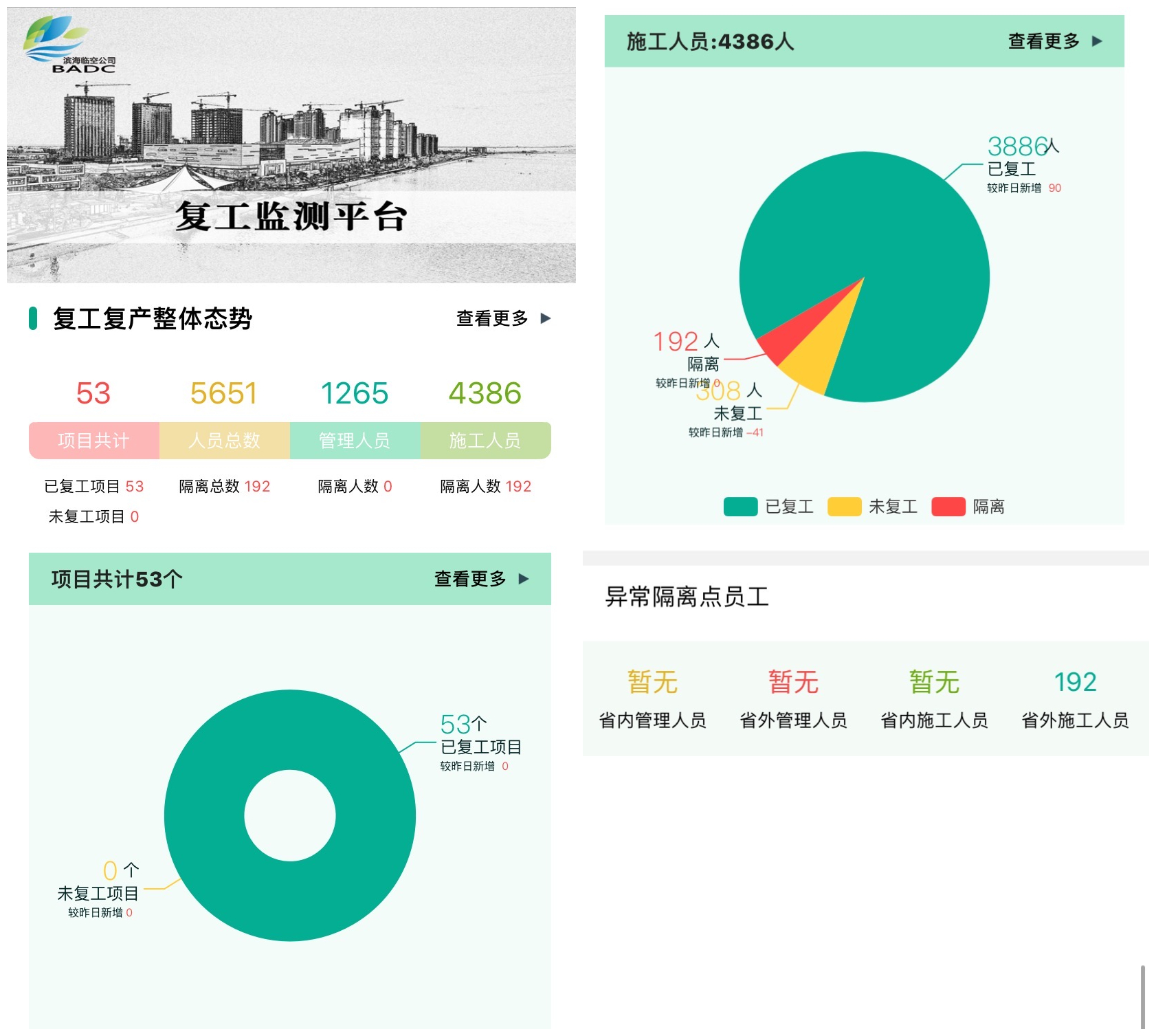This screenshot has width=1156, height=1036.
Task: Toggle 已复工 legend item in pie chart
Action: (768, 507)
